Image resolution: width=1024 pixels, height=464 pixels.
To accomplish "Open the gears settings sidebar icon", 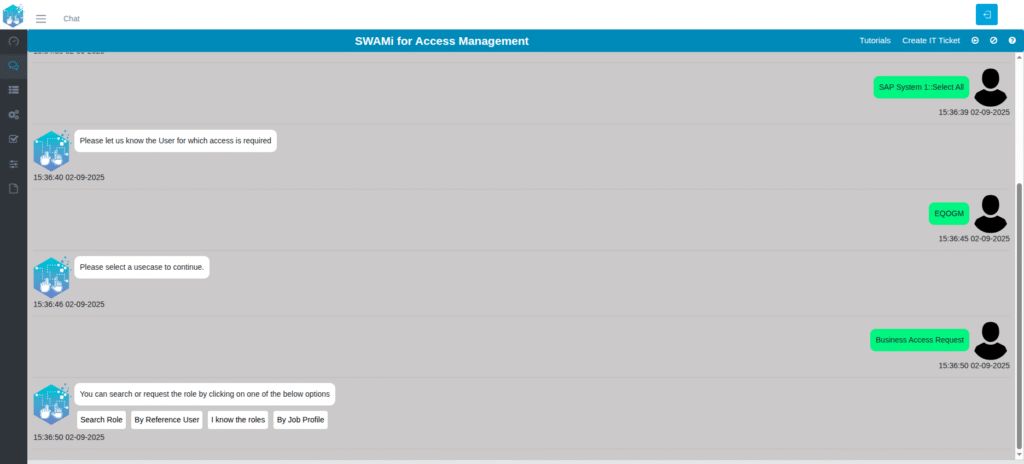I will (13, 115).
